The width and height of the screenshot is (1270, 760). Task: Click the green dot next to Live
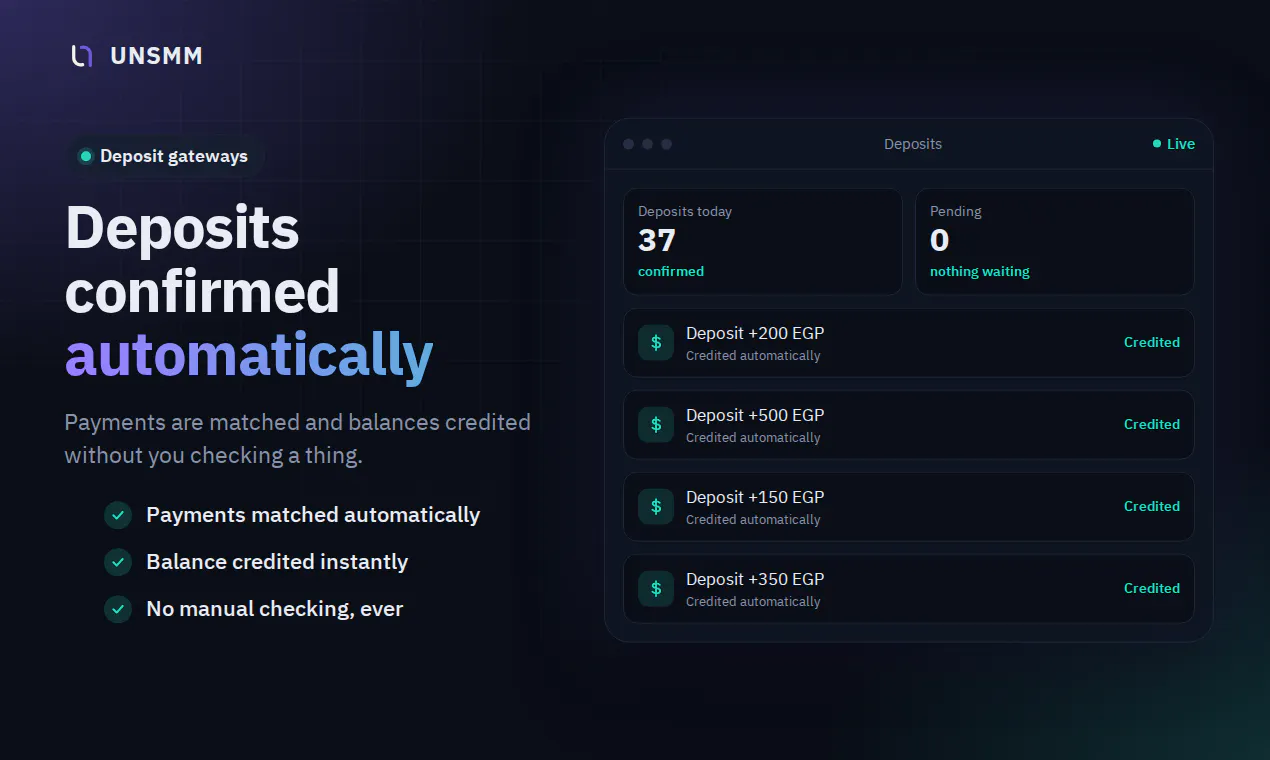1157,144
